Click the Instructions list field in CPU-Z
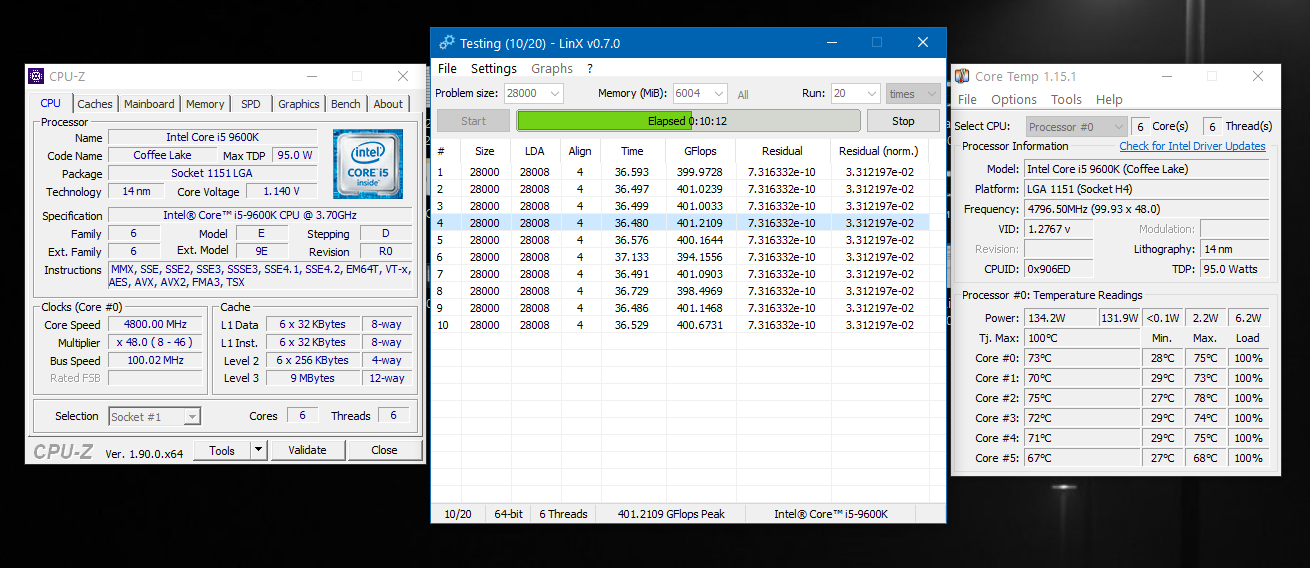This screenshot has height=568, width=1310. click(260, 276)
